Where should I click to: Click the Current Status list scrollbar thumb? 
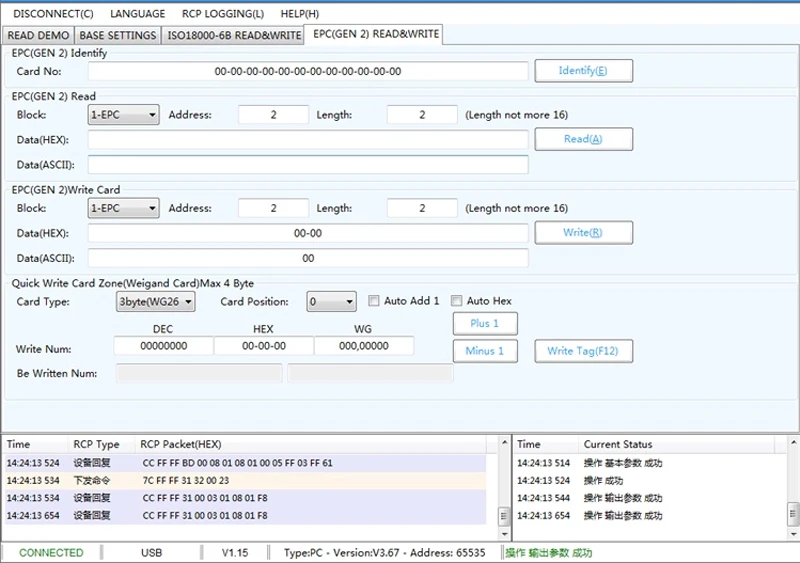pyautogui.click(x=793, y=513)
